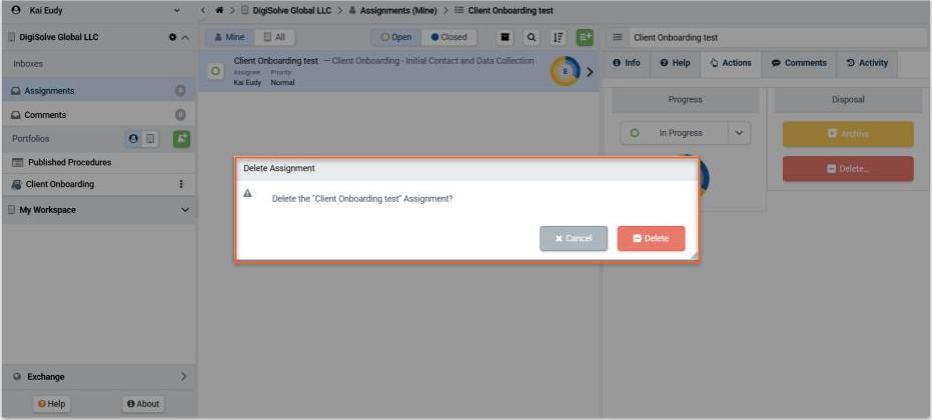Open the In Progress status dropdown arrow

739,133
